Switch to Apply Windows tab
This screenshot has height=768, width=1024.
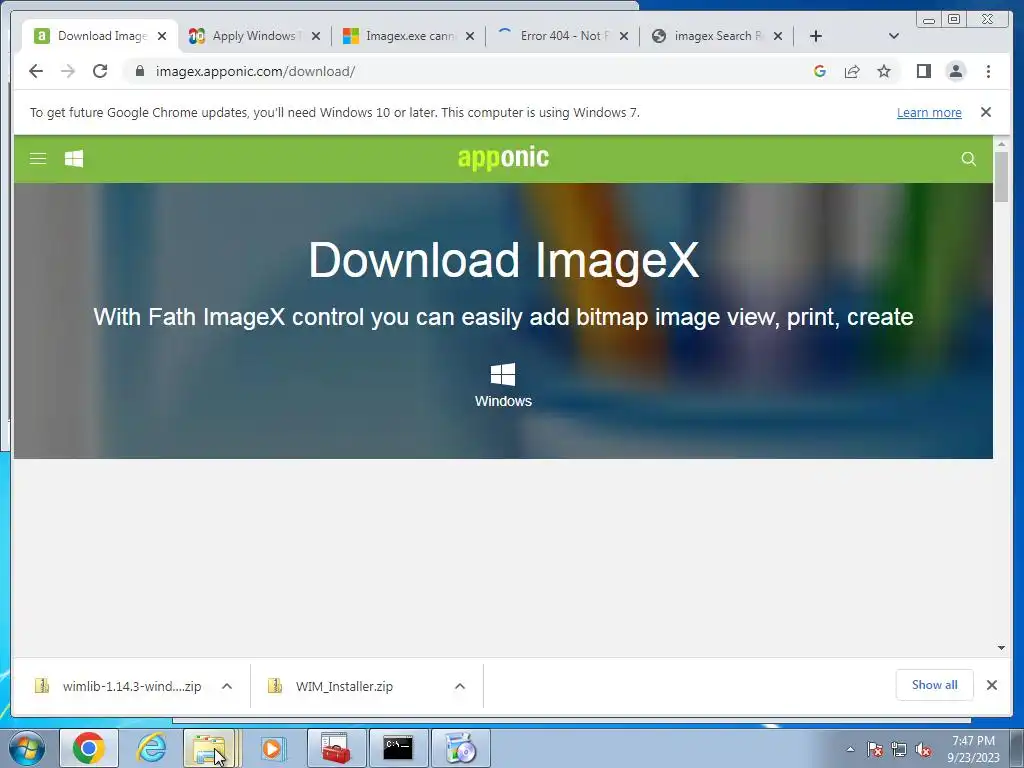(x=253, y=36)
